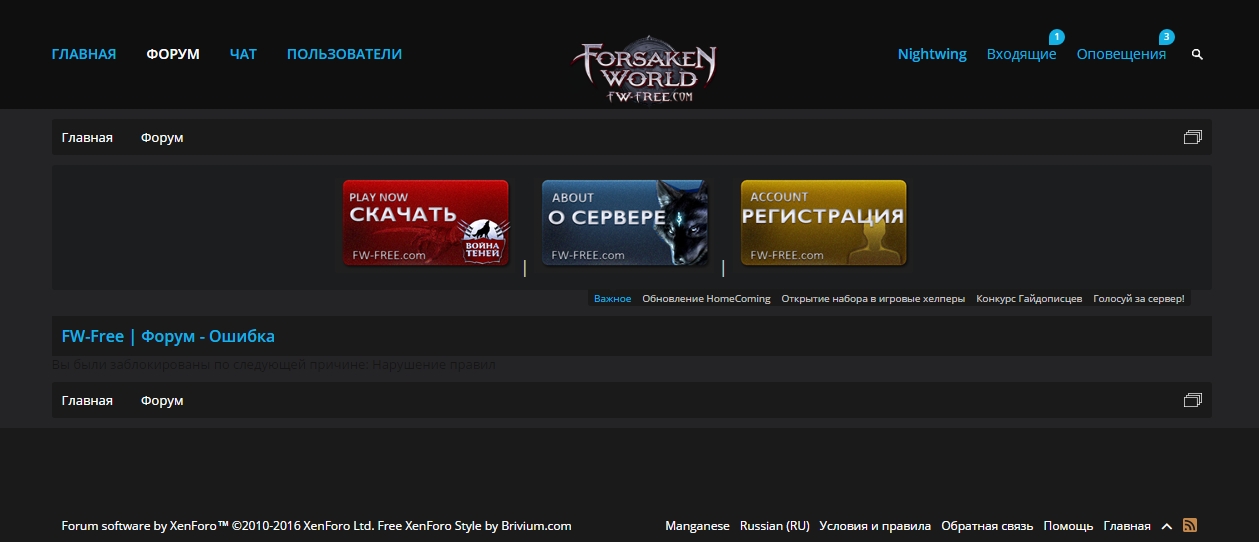Jump to top with footer arrow icon
The image size is (1259, 542).
tap(1166, 526)
